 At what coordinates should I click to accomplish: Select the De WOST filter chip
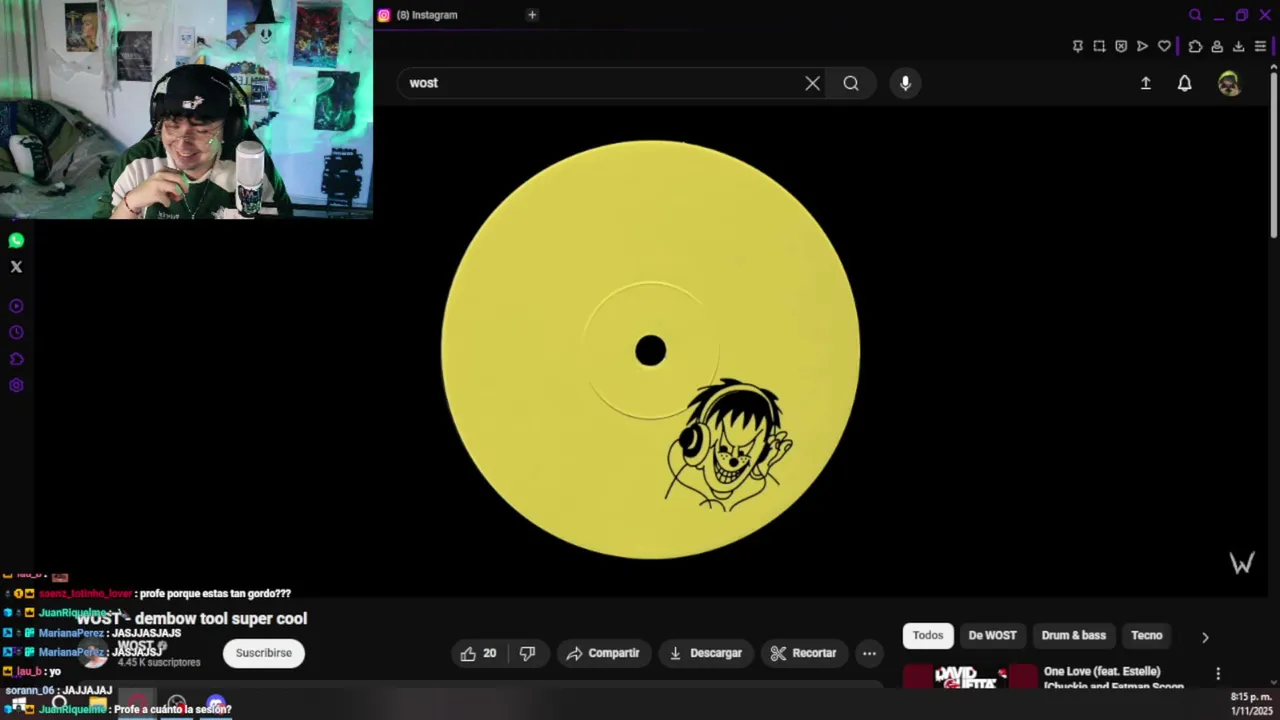992,635
